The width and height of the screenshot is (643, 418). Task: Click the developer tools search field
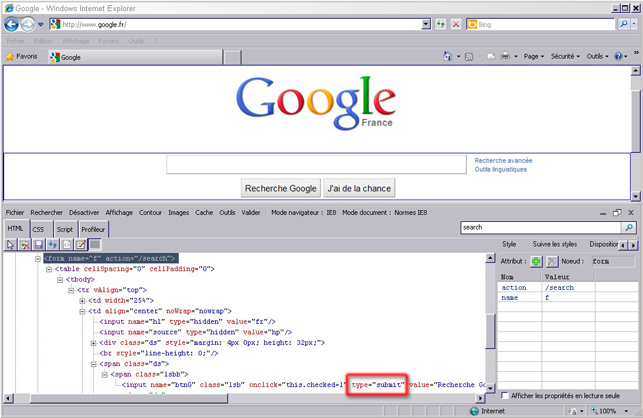point(541,227)
